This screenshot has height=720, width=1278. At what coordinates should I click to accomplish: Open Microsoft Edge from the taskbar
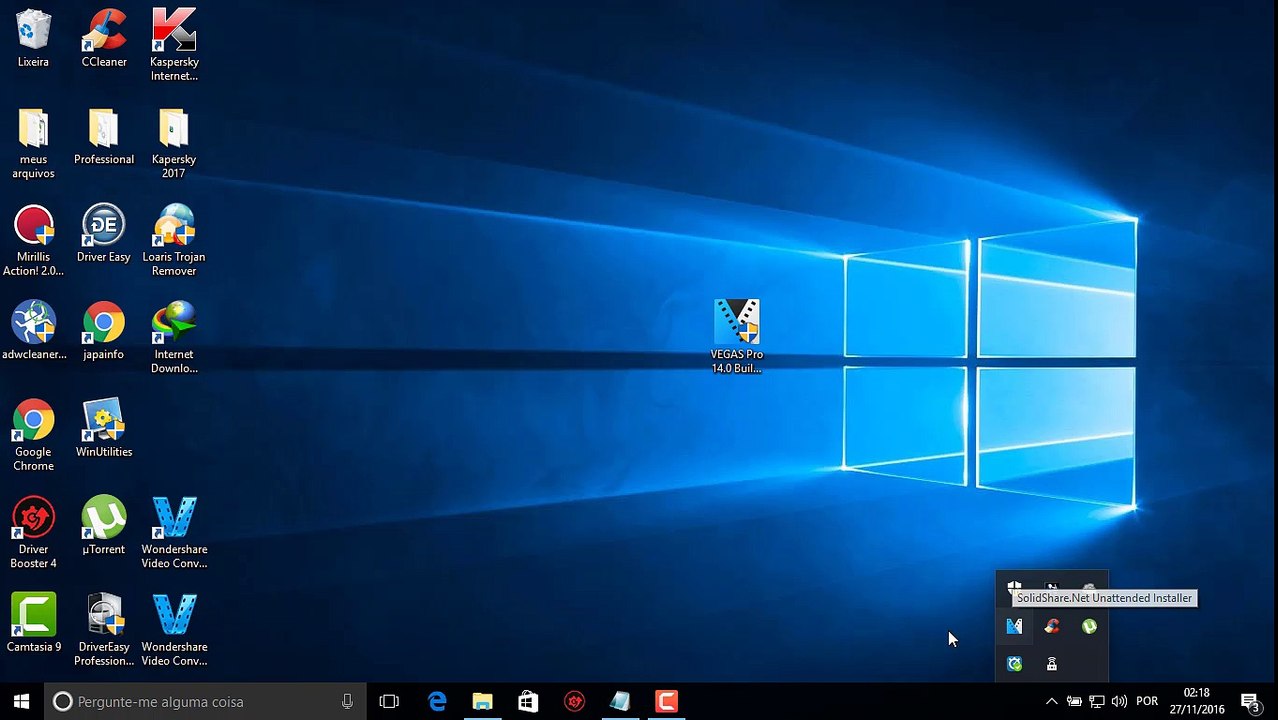[x=437, y=702]
